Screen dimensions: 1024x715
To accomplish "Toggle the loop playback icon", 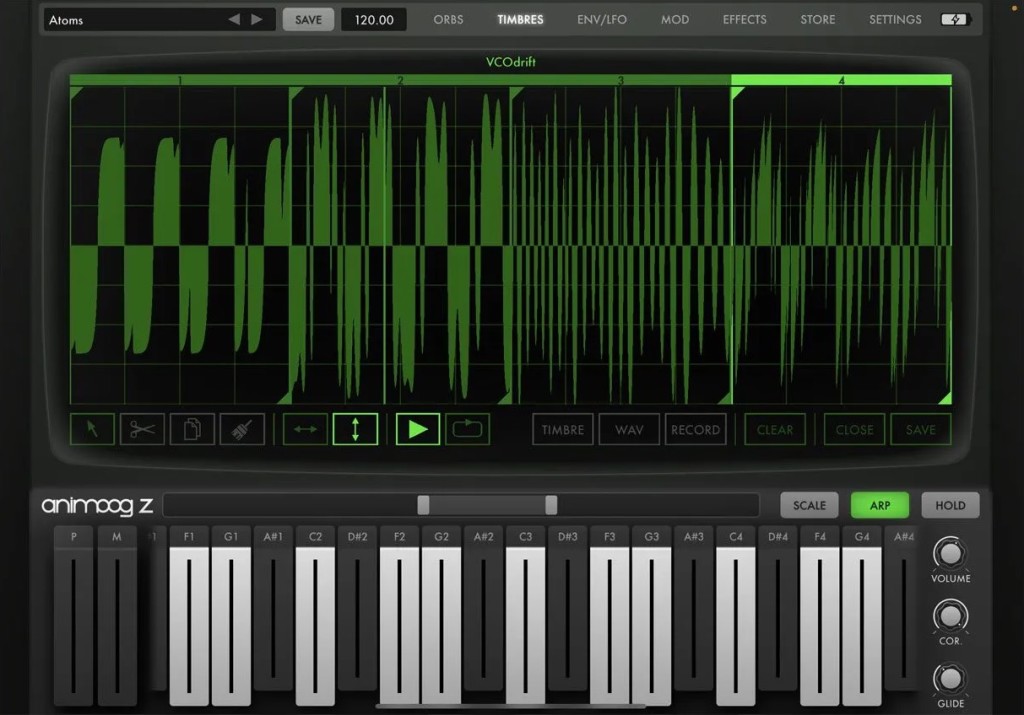I will [467, 429].
